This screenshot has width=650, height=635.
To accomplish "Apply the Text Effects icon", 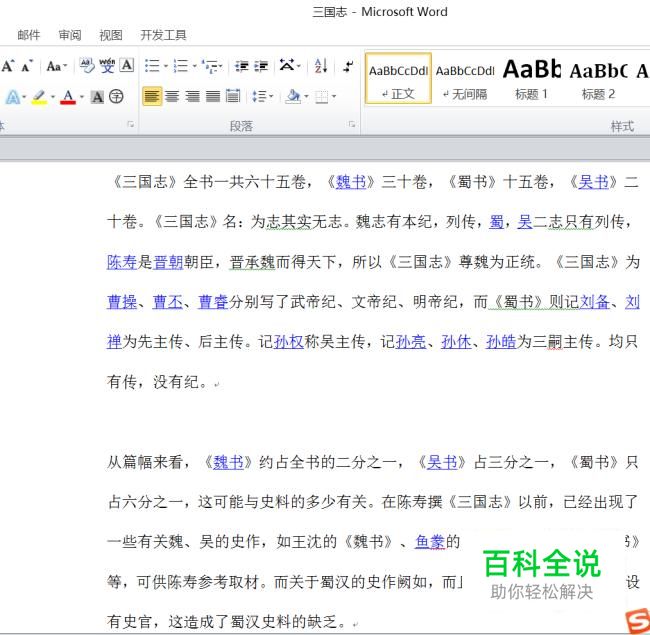I will pos(13,97).
